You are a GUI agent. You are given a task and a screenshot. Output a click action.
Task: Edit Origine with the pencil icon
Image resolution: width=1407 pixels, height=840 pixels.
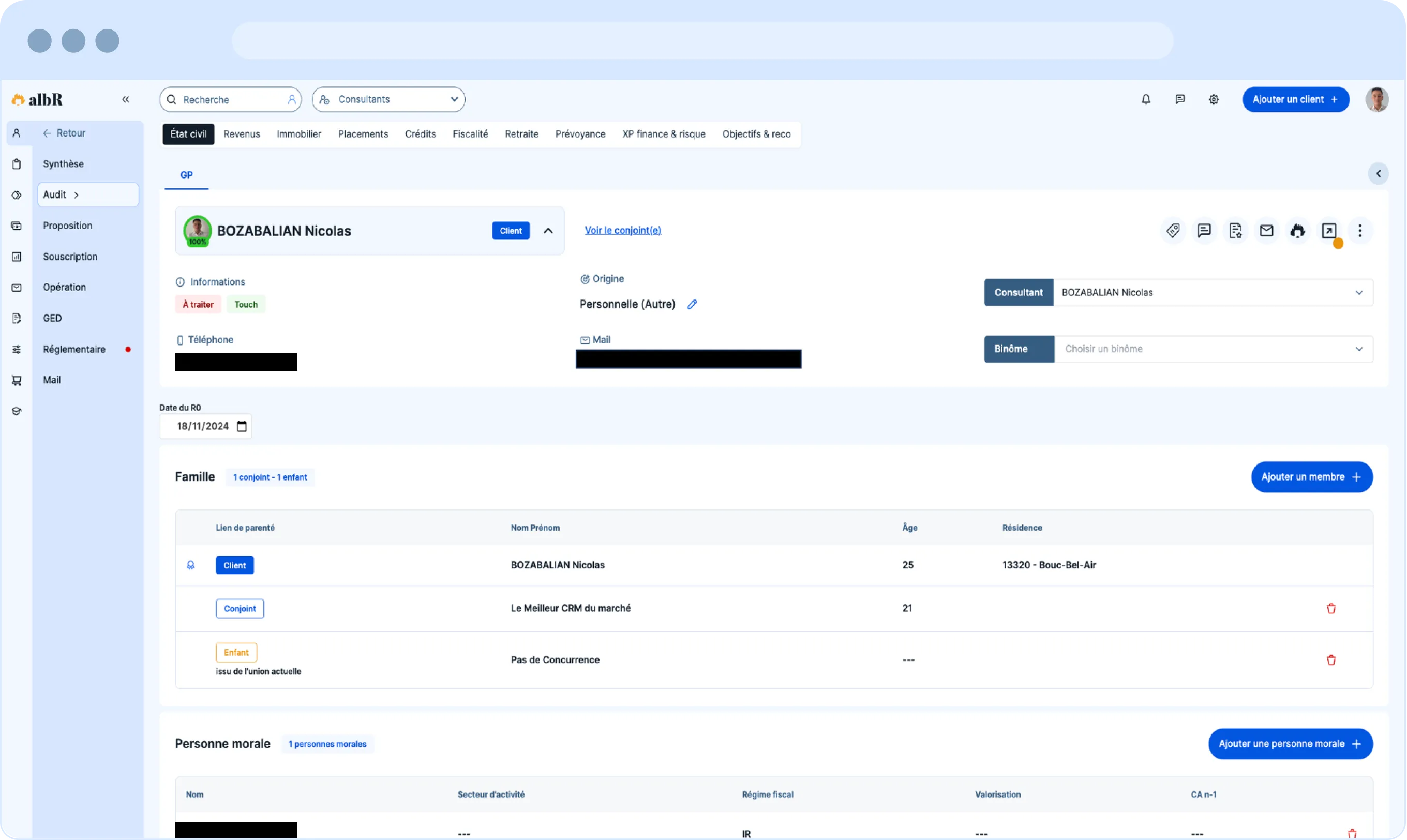[x=692, y=305]
